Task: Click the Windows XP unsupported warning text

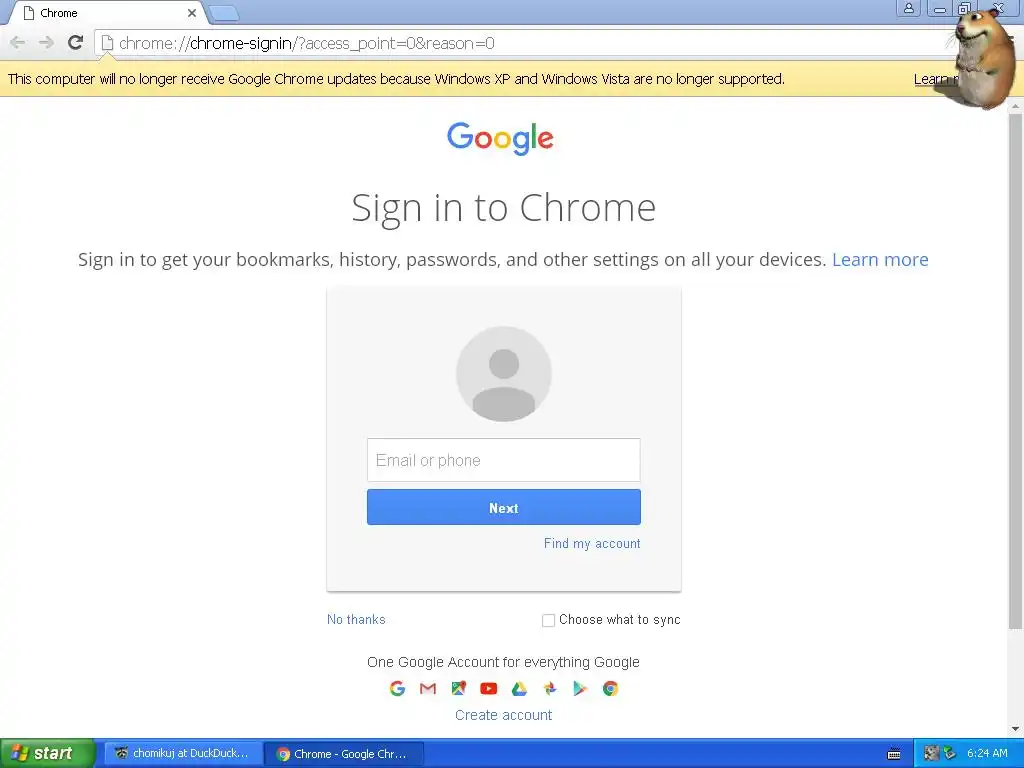Action: (x=396, y=79)
